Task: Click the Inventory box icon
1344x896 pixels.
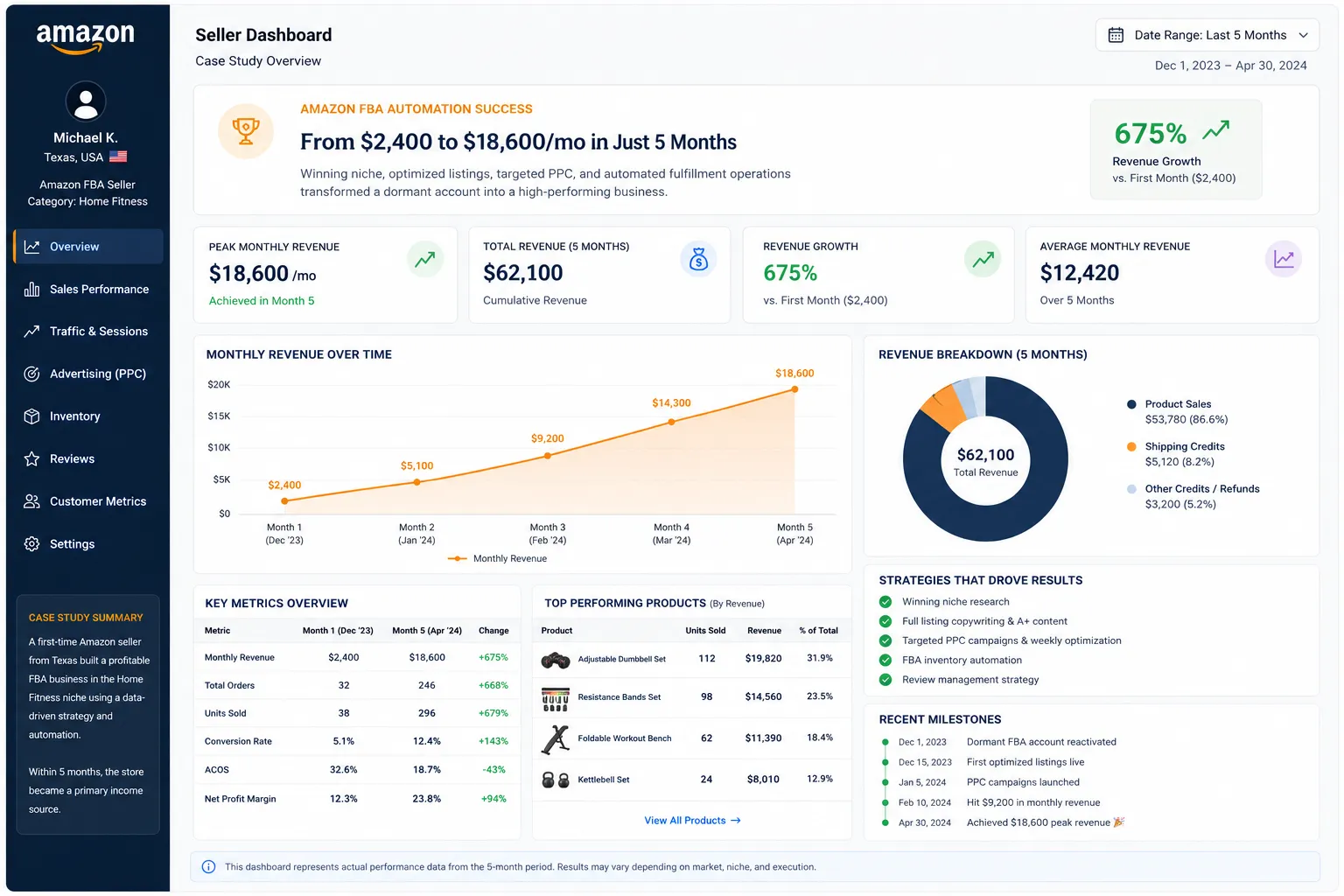Action: pos(31,416)
